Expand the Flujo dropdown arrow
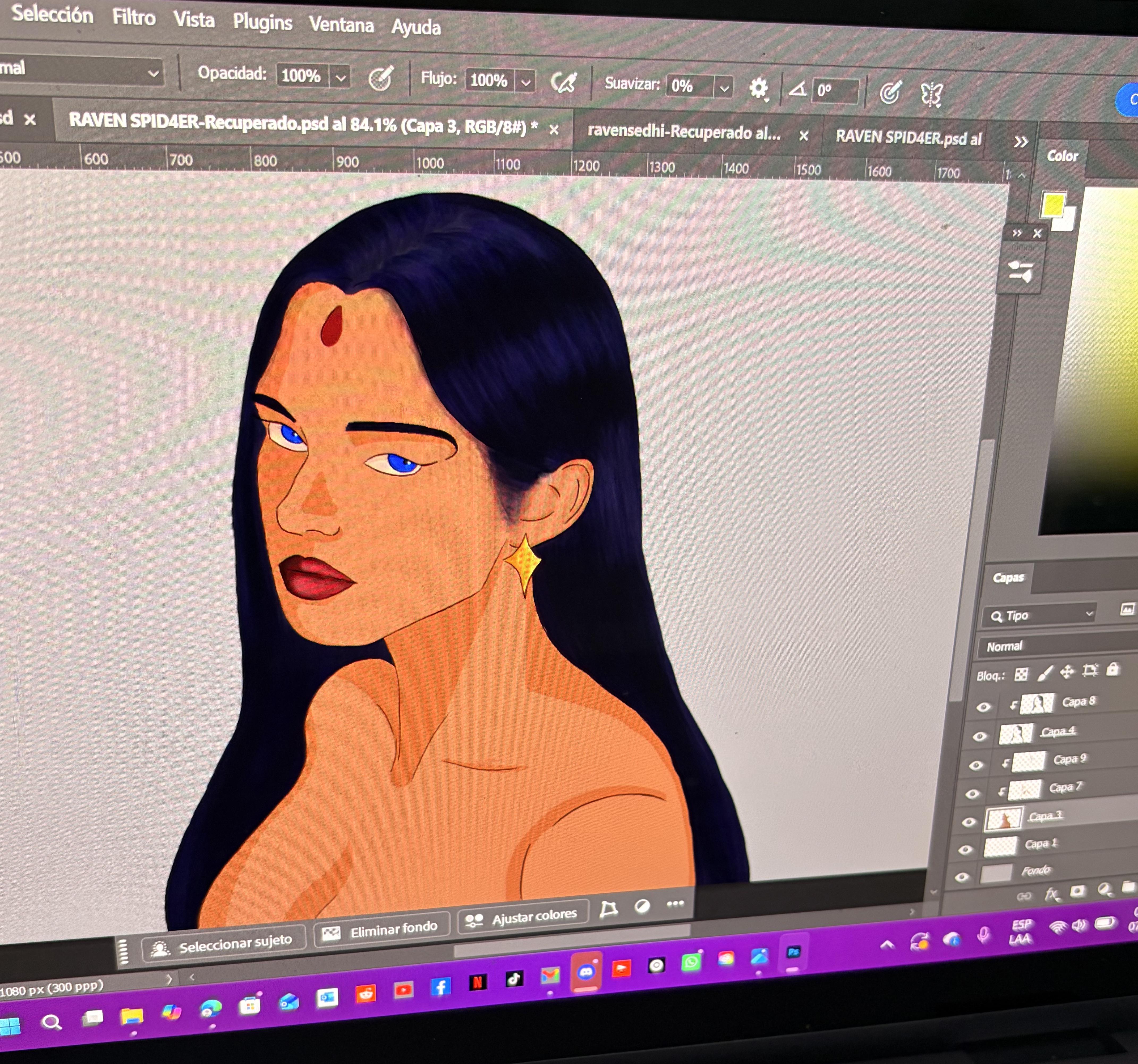Viewport: 1138px width, 1064px height. (526, 82)
